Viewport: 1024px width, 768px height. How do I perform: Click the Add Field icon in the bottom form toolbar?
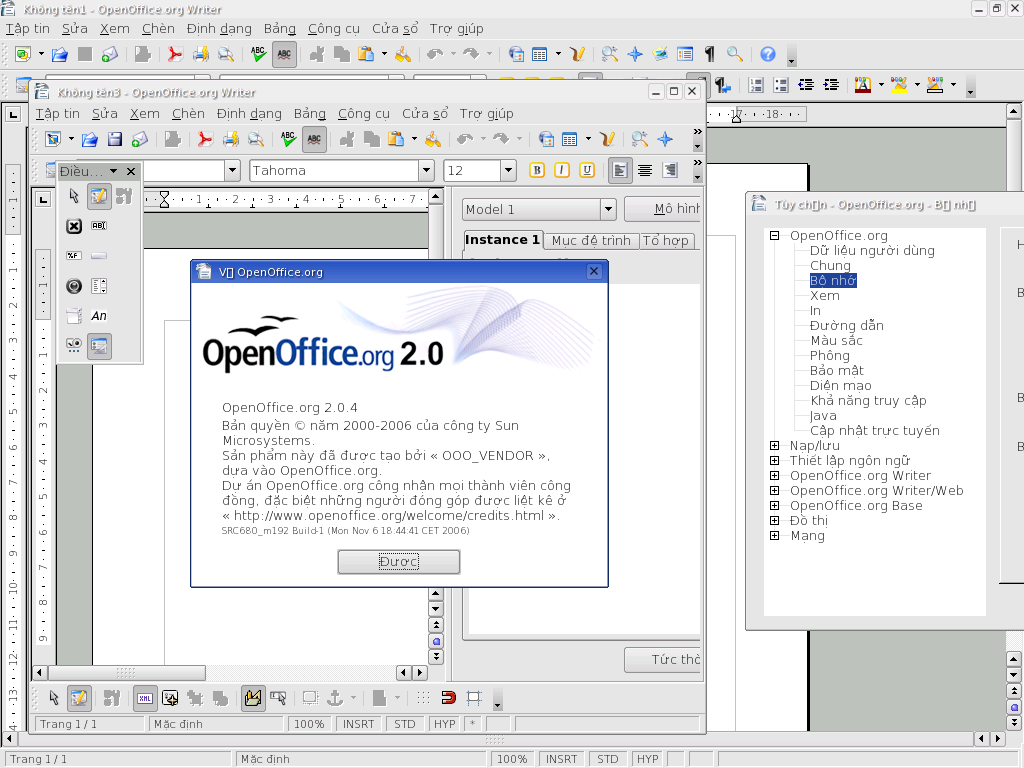click(170, 698)
